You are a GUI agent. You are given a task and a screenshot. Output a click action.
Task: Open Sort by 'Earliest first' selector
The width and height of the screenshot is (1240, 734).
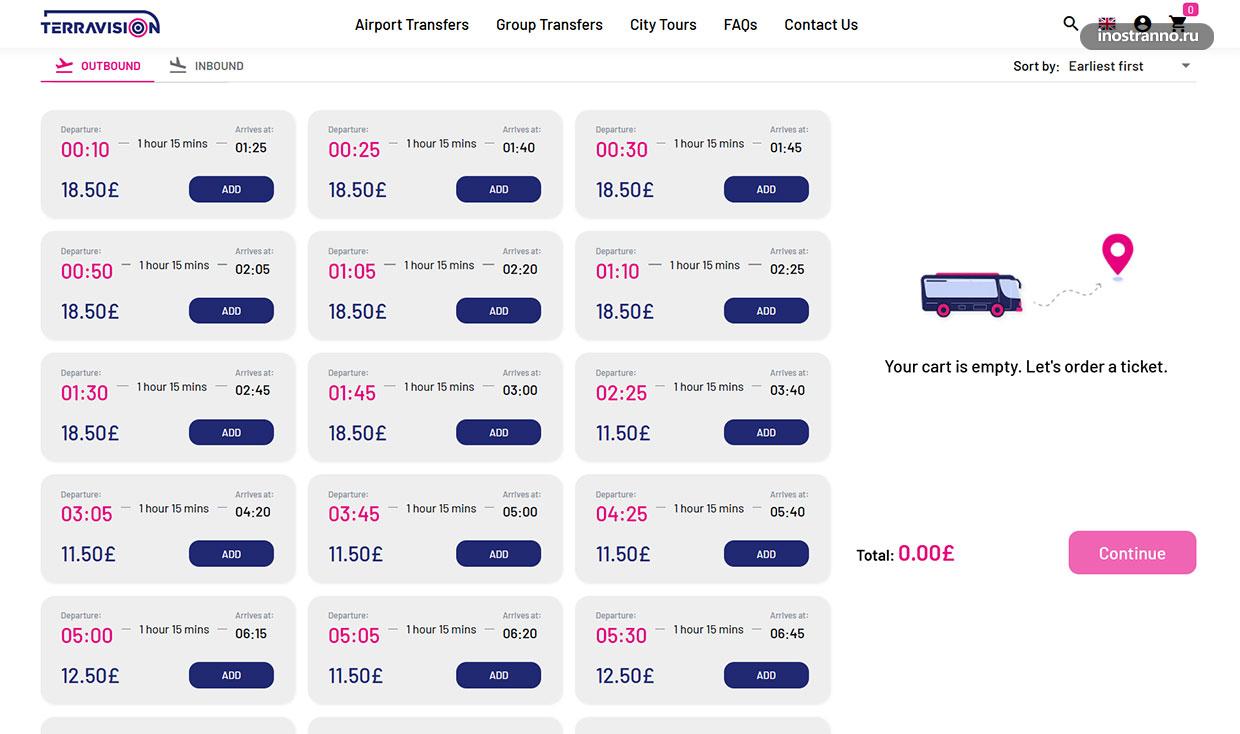[x=1106, y=66]
